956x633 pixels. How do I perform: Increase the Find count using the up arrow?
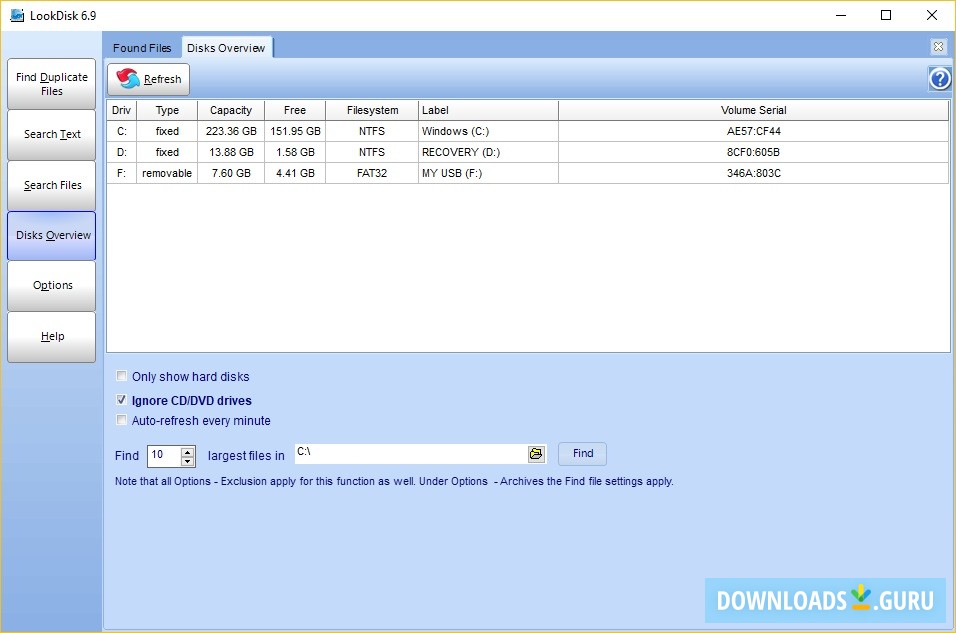coord(188,450)
